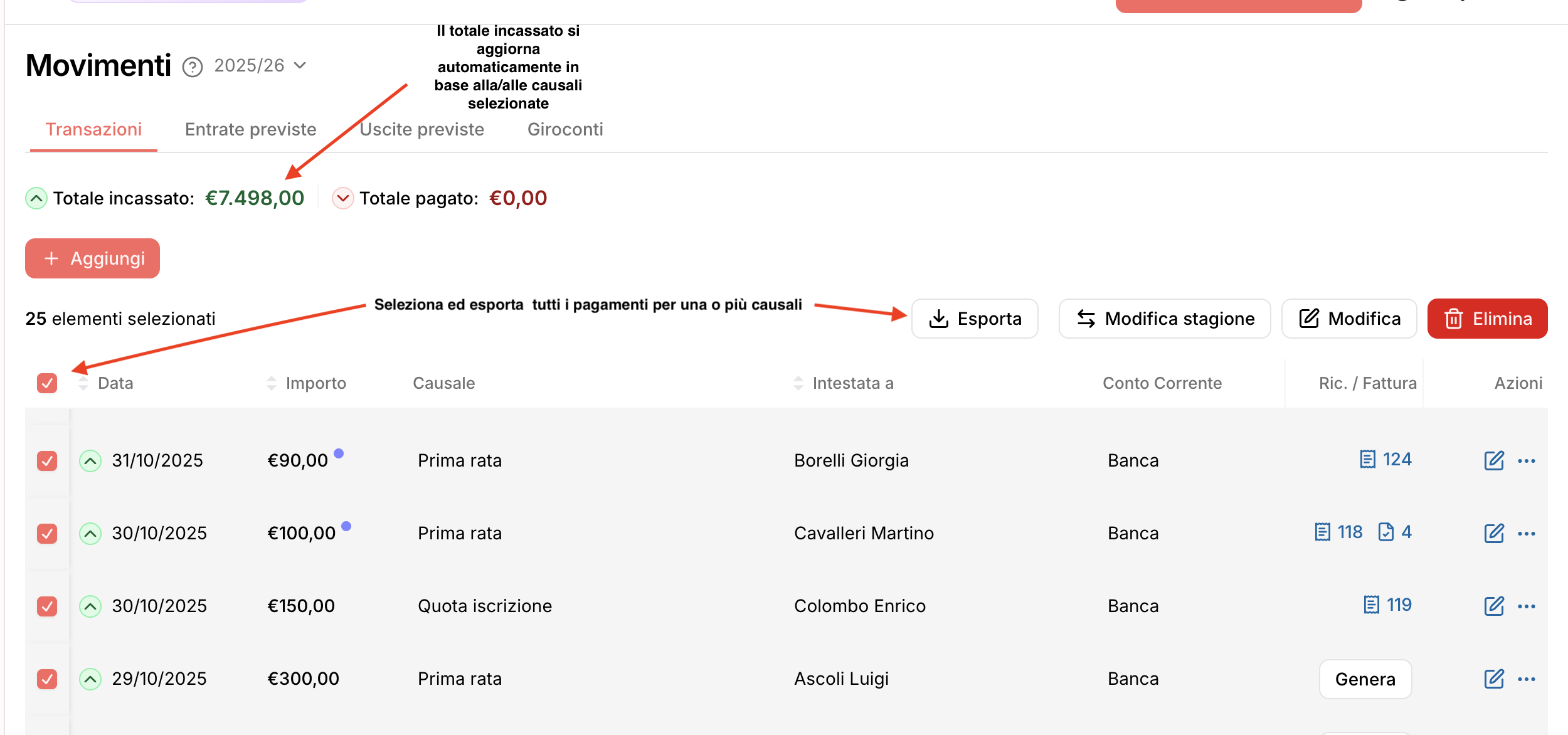Click Genera button for Ascoli Luigi
The height and width of the screenshot is (735, 1568).
1365,679
